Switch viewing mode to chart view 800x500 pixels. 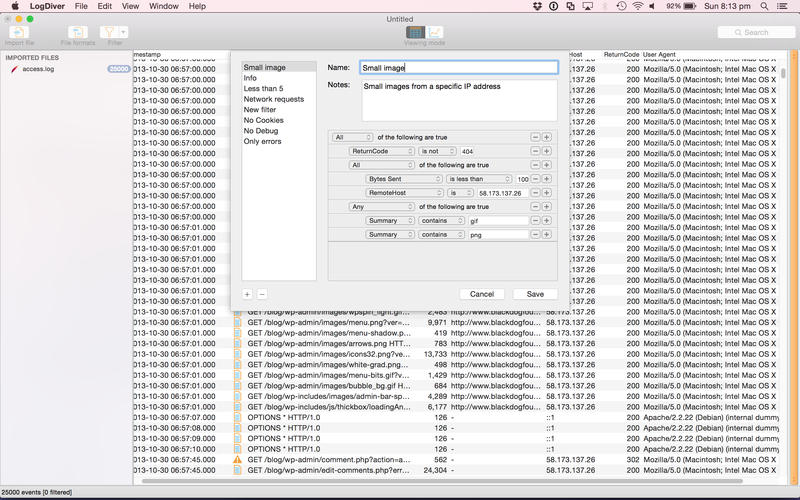click(x=435, y=32)
